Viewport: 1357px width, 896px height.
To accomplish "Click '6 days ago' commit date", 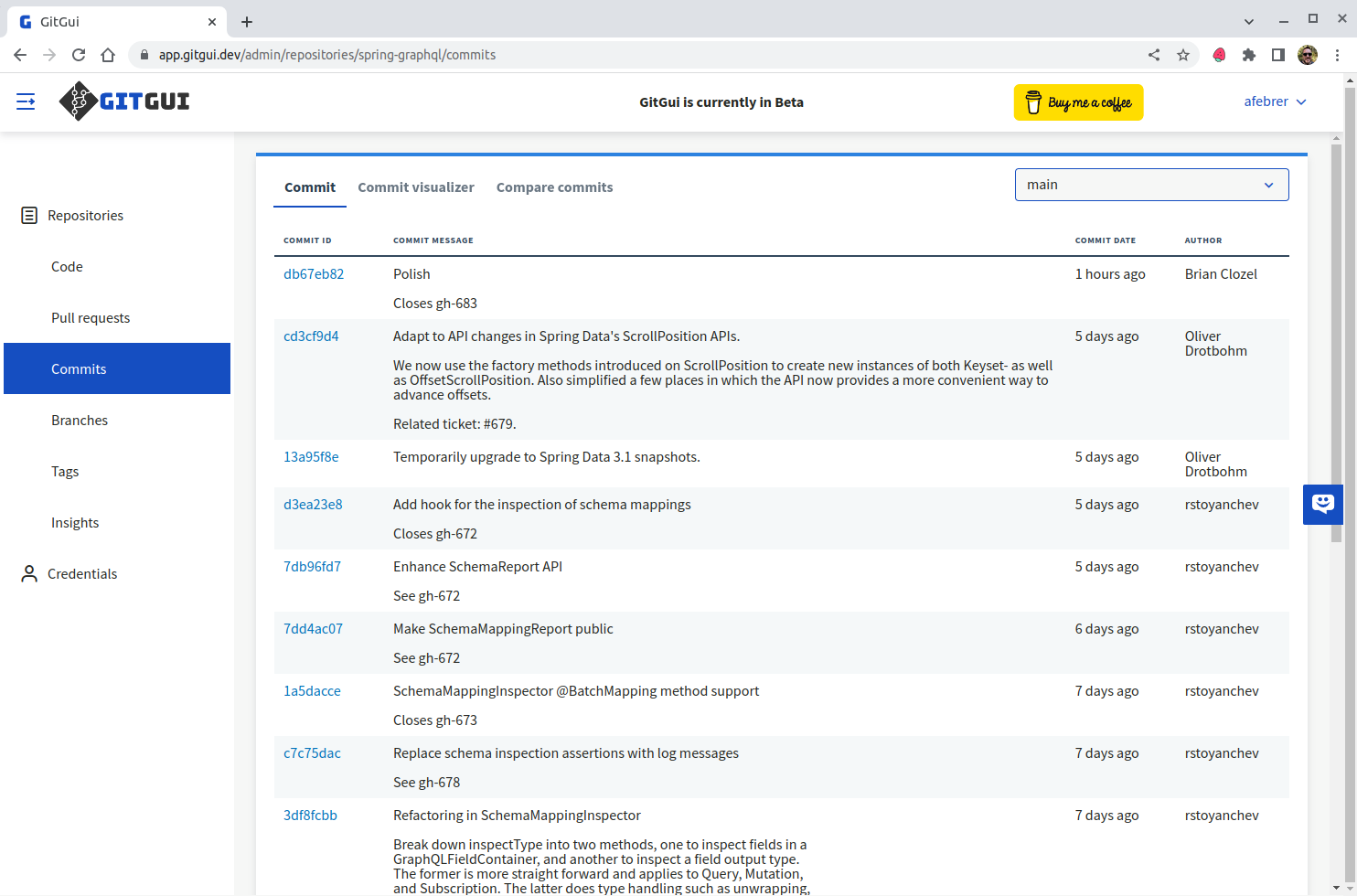I will coord(1106,629).
